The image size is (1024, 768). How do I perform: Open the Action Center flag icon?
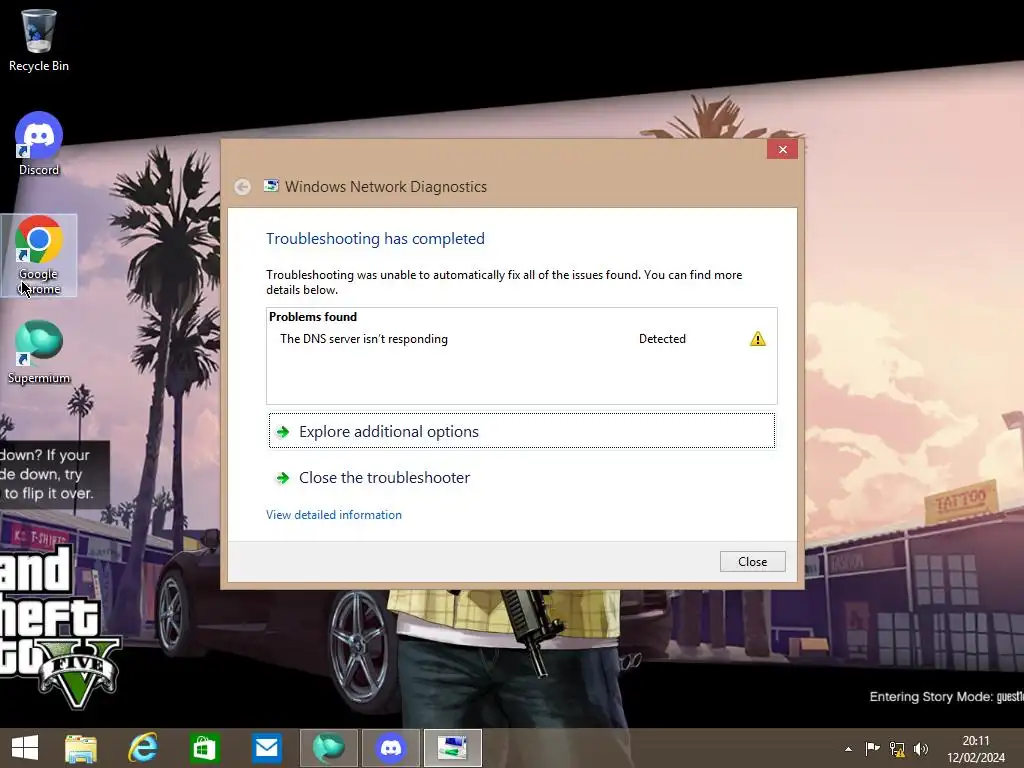point(872,748)
